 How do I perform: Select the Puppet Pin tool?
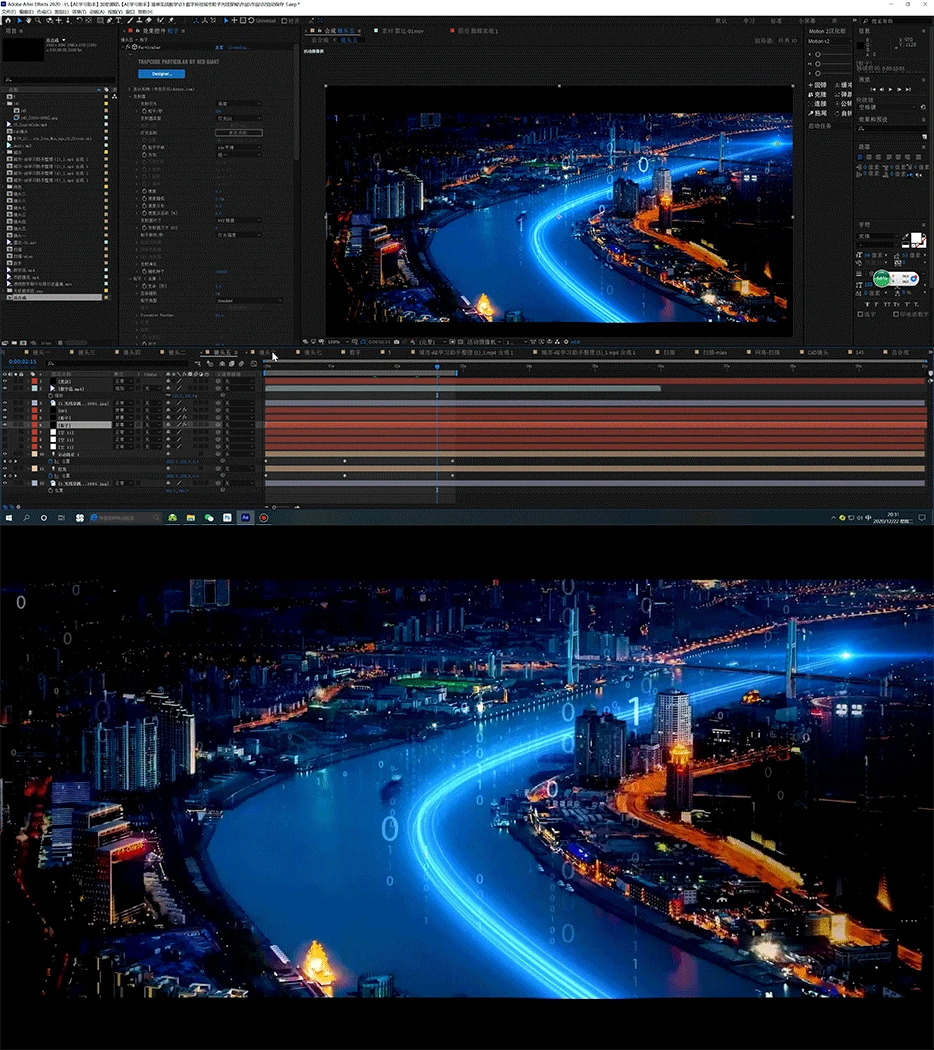(171, 21)
